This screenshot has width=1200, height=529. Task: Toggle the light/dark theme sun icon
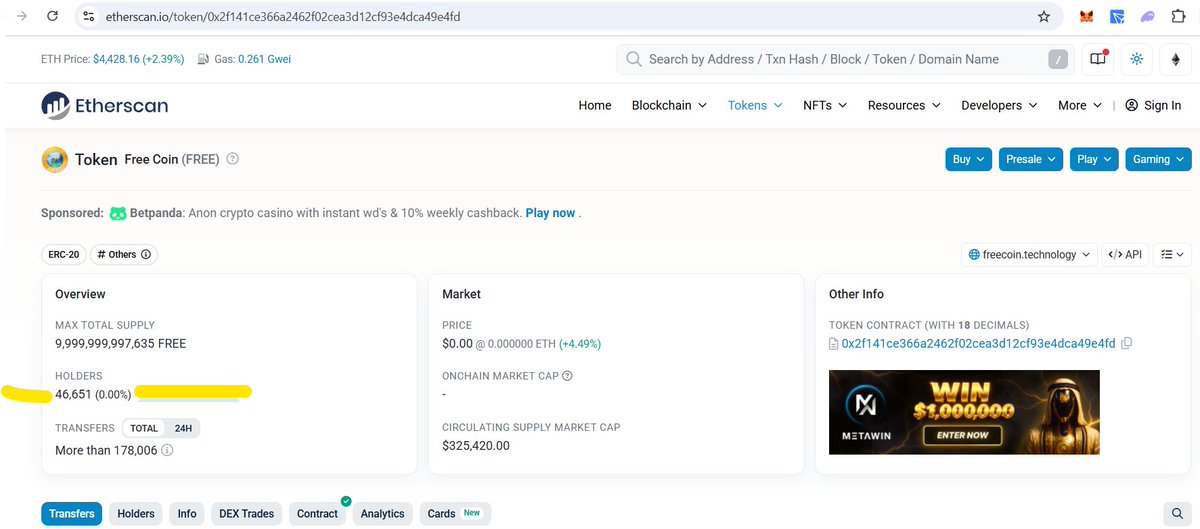[1136, 59]
